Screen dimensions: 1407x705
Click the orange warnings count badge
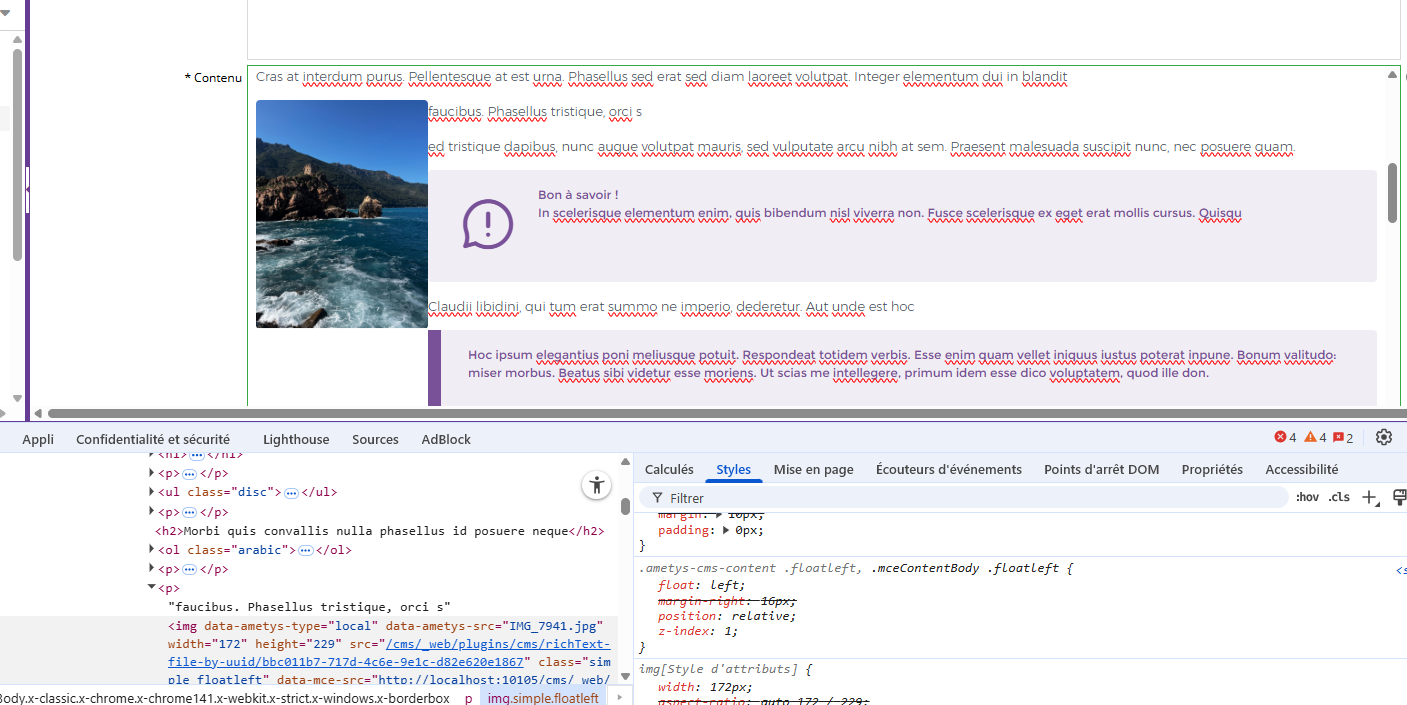[x=1314, y=438]
